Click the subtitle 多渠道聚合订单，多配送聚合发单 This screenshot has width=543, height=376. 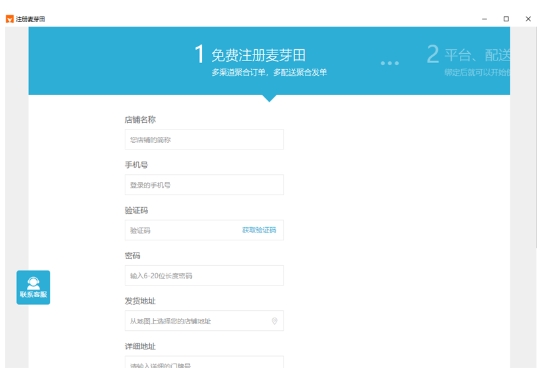coord(269,72)
